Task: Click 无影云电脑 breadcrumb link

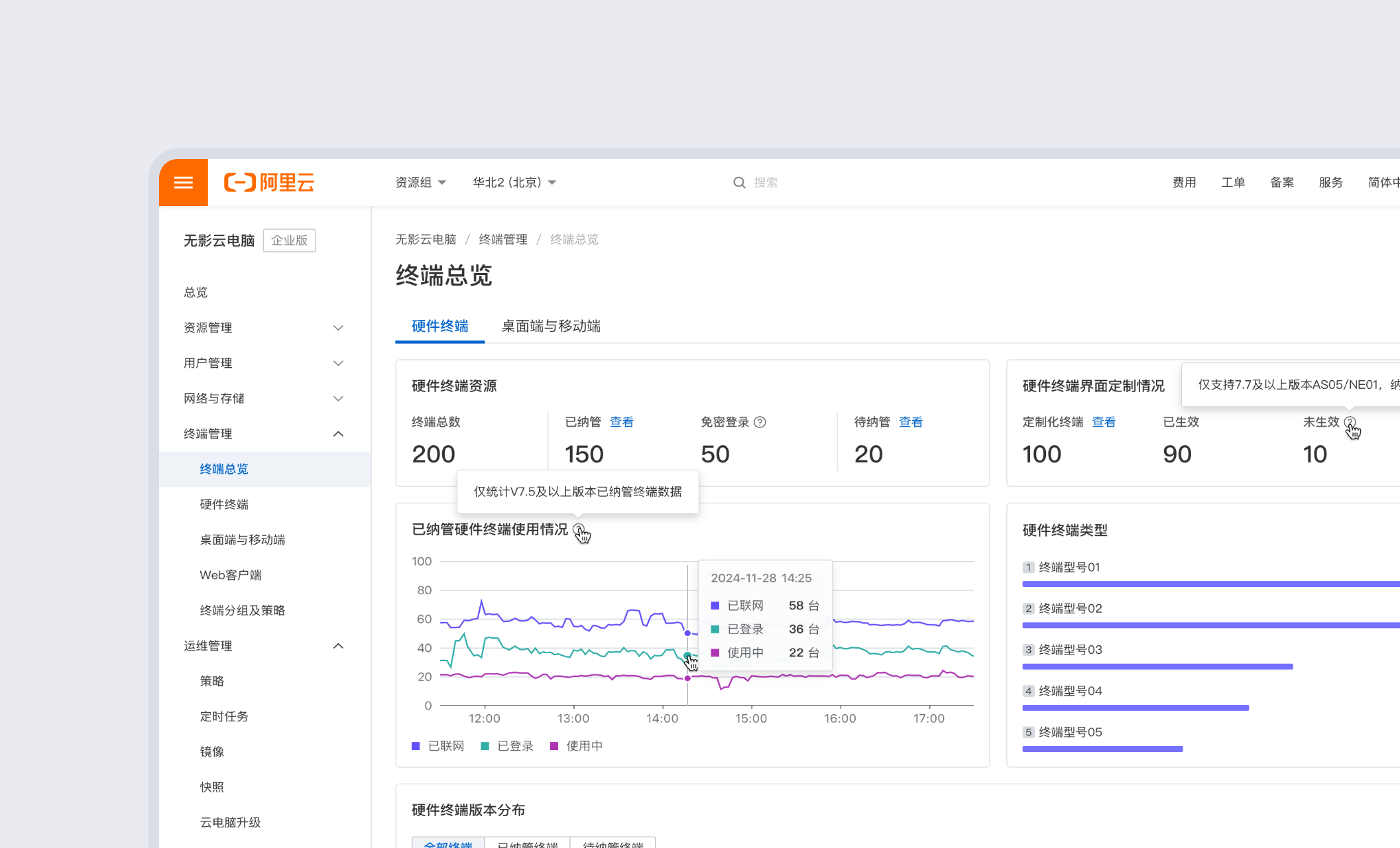Action: click(426, 239)
